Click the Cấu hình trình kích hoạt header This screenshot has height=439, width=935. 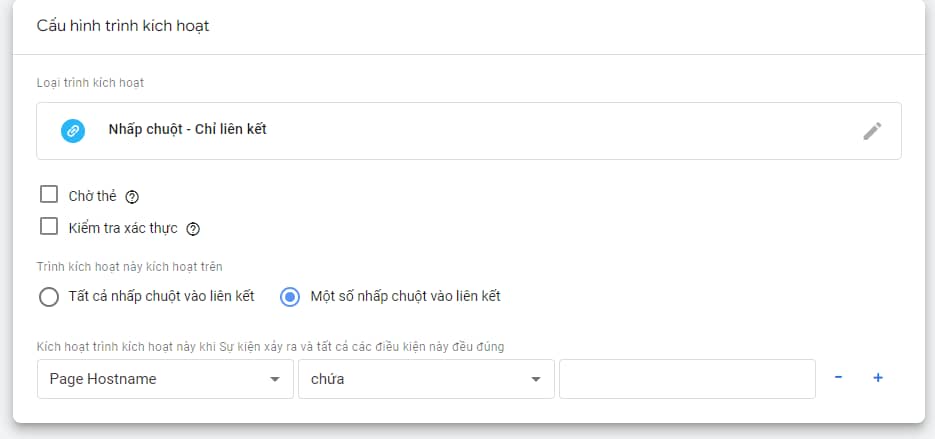pos(123,26)
